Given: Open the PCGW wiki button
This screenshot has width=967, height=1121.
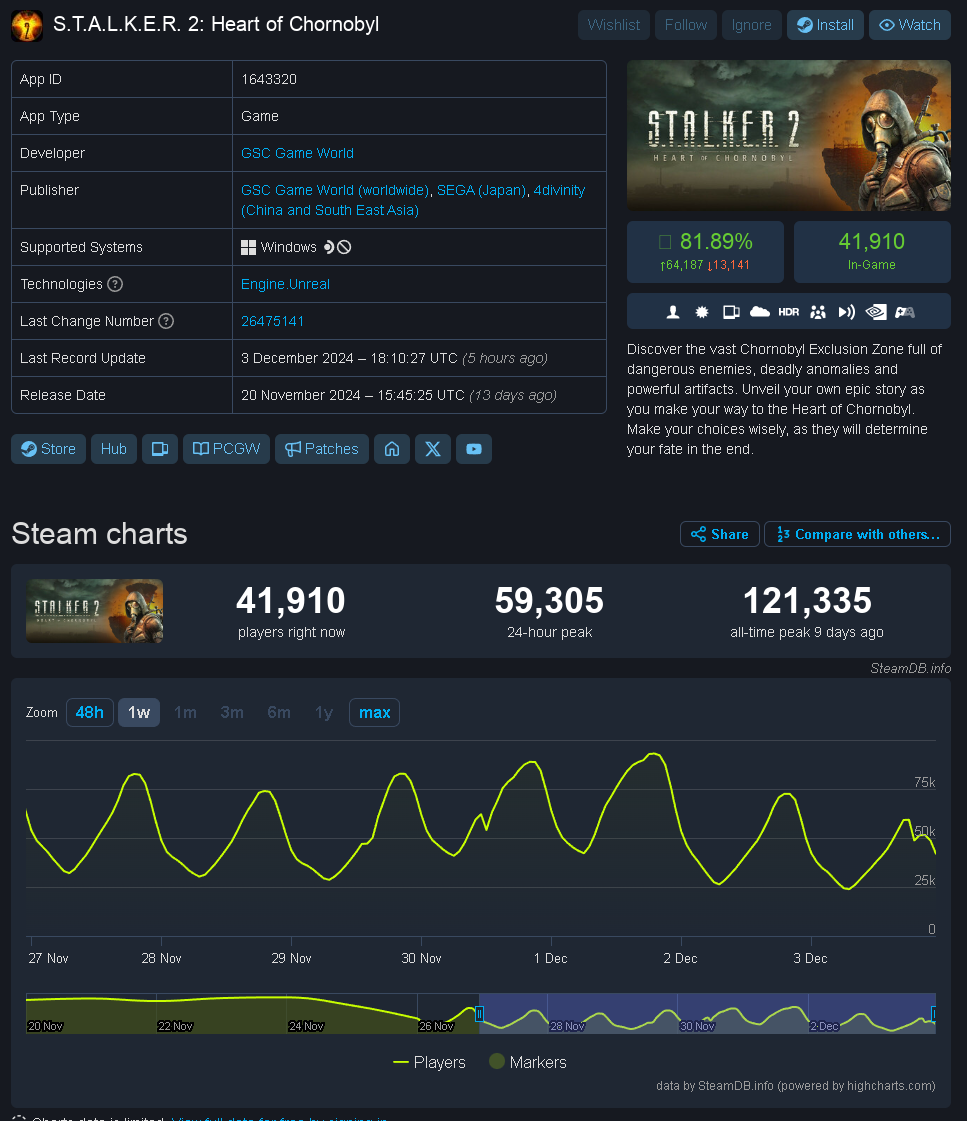Looking at the screenshot, I should tap(227, 449).
